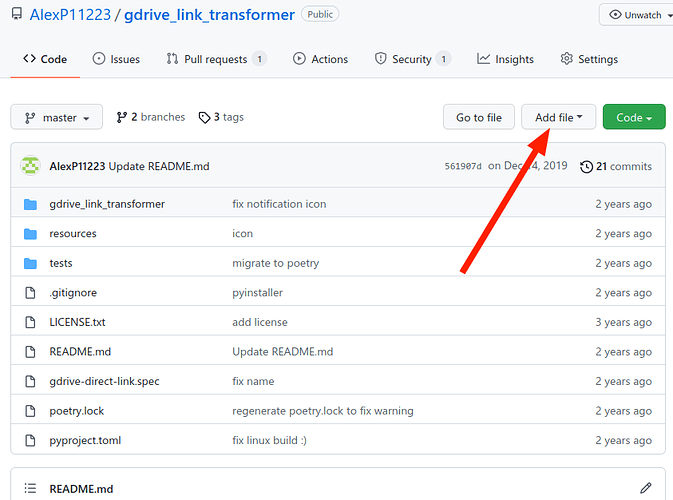Click the README.md heading in the preview panel
Viewport: 673px width, 500px height.
point(82,489)
